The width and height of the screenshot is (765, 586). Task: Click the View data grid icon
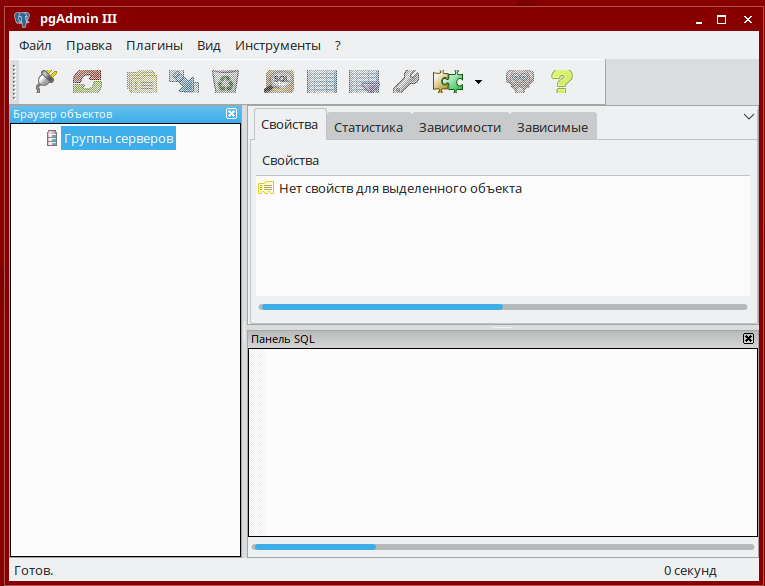[x=322, y=81]
